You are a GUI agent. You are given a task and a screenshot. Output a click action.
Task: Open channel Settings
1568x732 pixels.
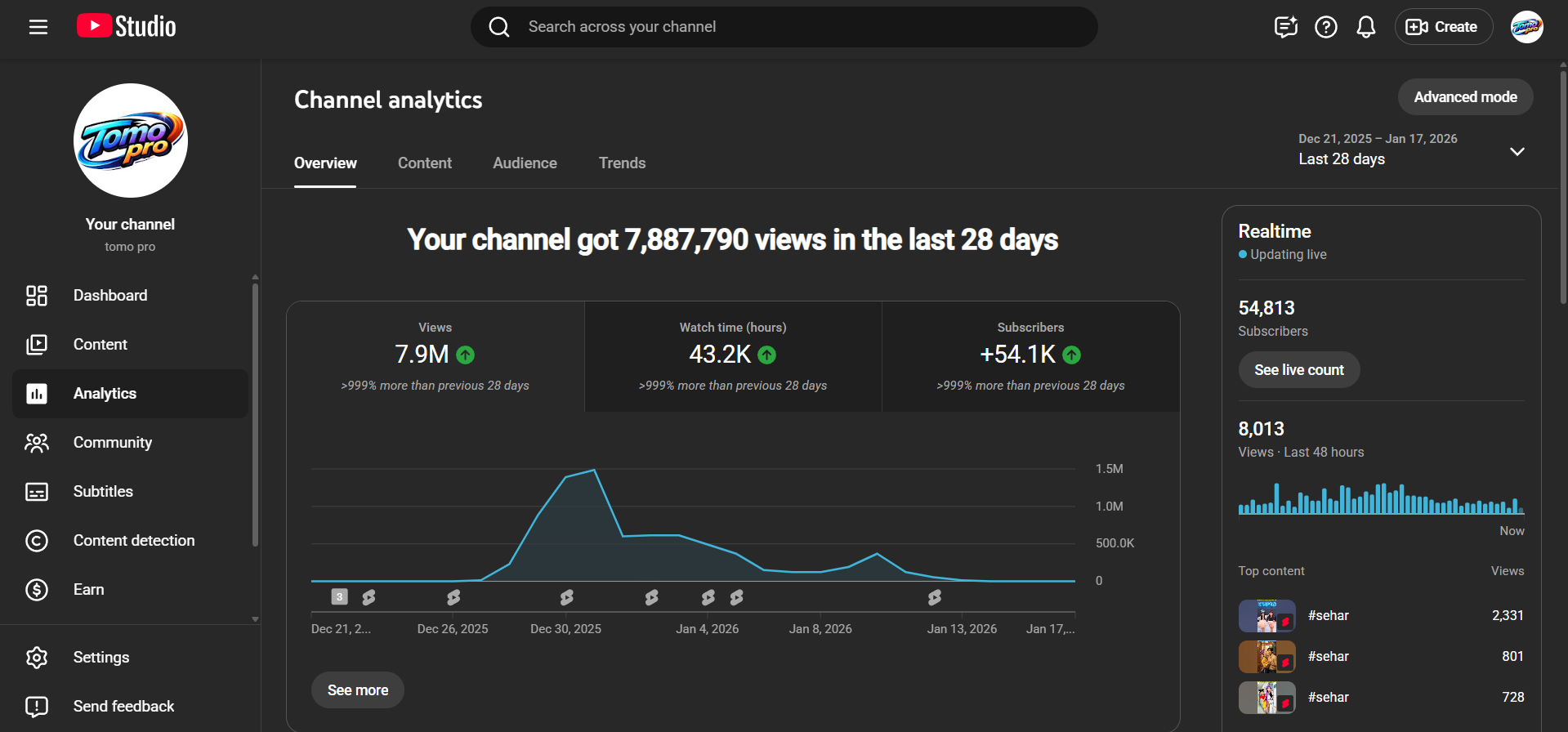tap(101, 658)
